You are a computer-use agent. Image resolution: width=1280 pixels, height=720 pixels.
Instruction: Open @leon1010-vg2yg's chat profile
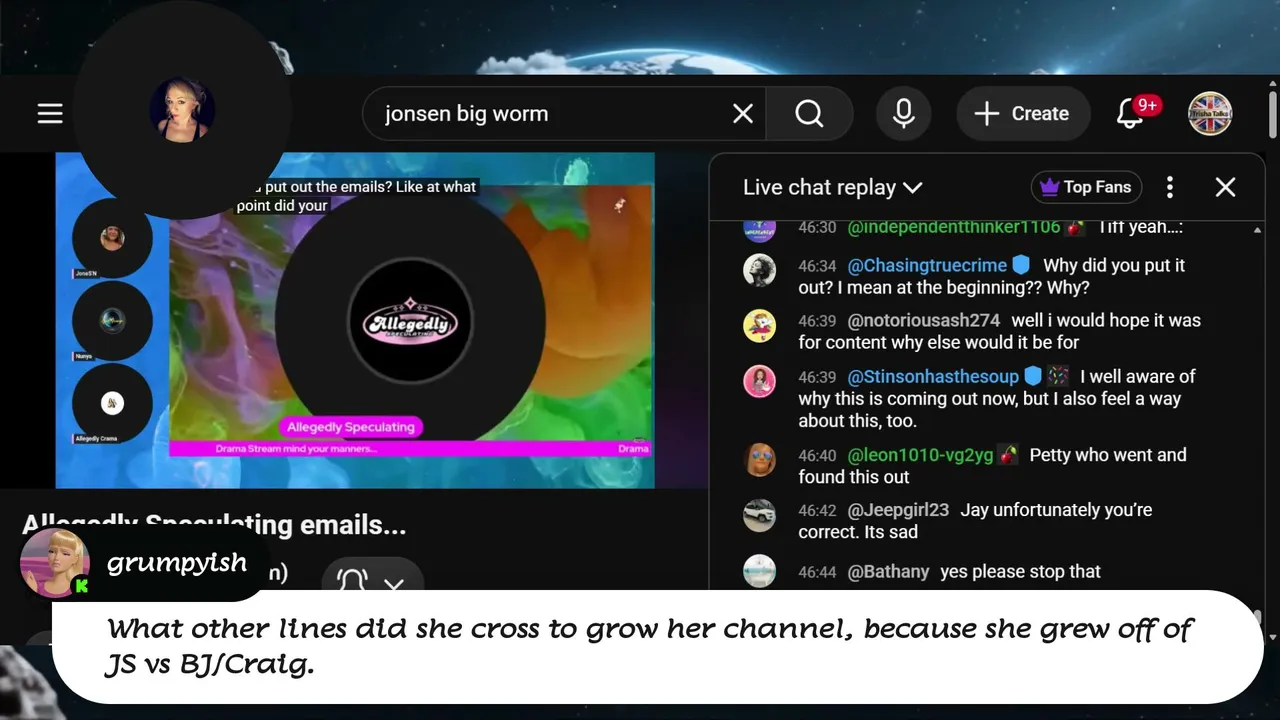click(921, 455)
